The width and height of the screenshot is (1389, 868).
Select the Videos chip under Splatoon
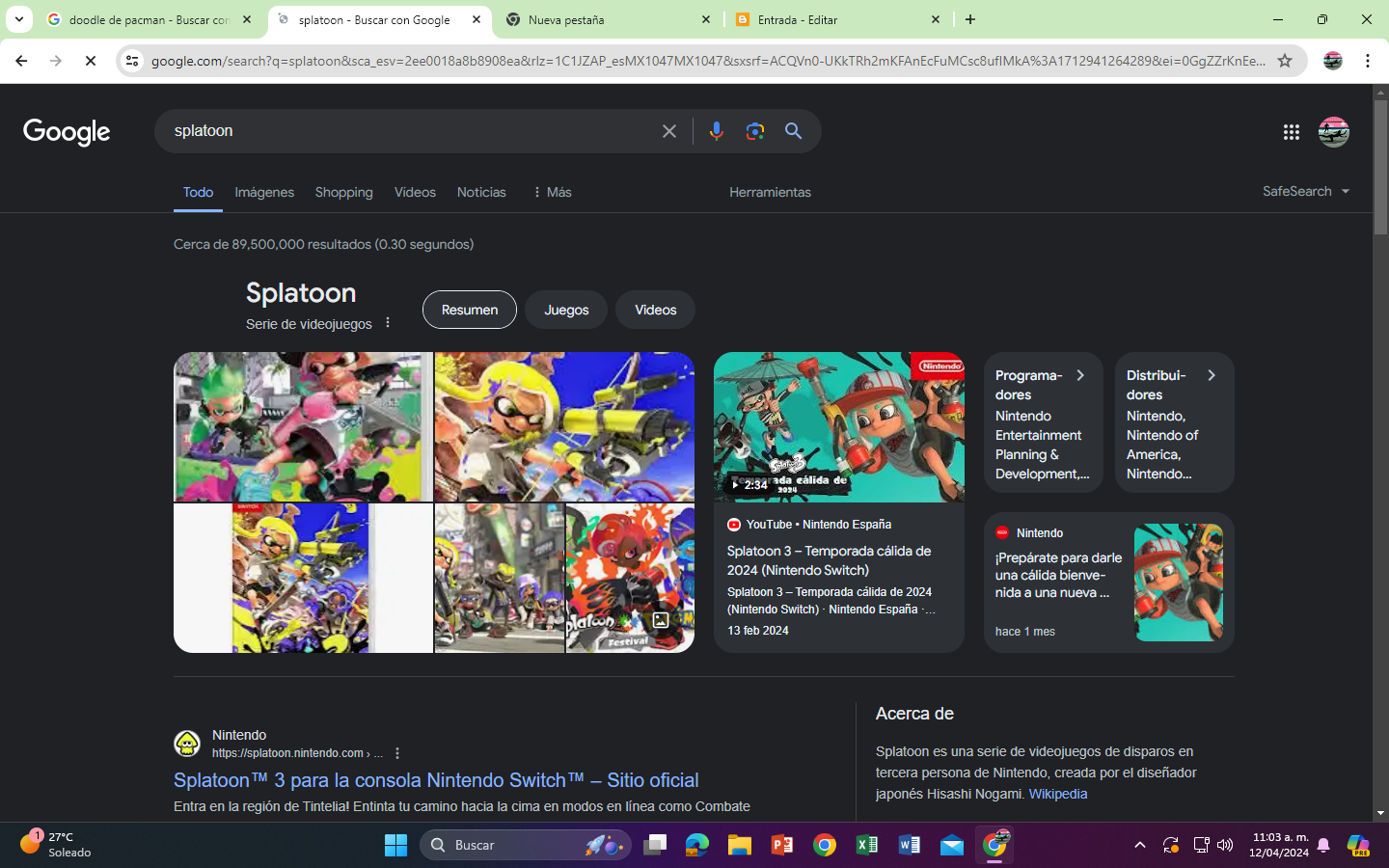tap(656, 310)
